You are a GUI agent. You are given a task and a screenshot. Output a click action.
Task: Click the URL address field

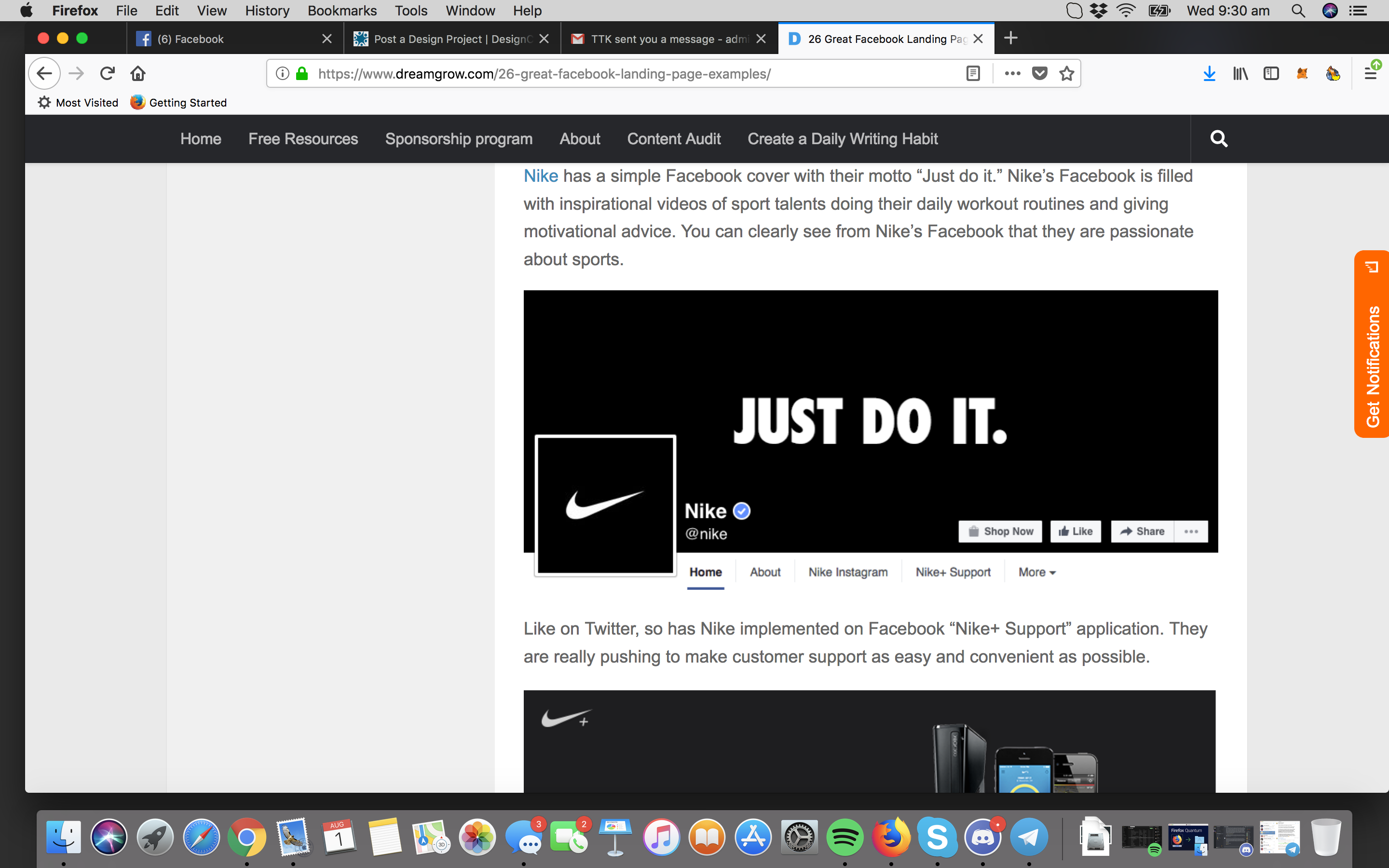point(631,73)
